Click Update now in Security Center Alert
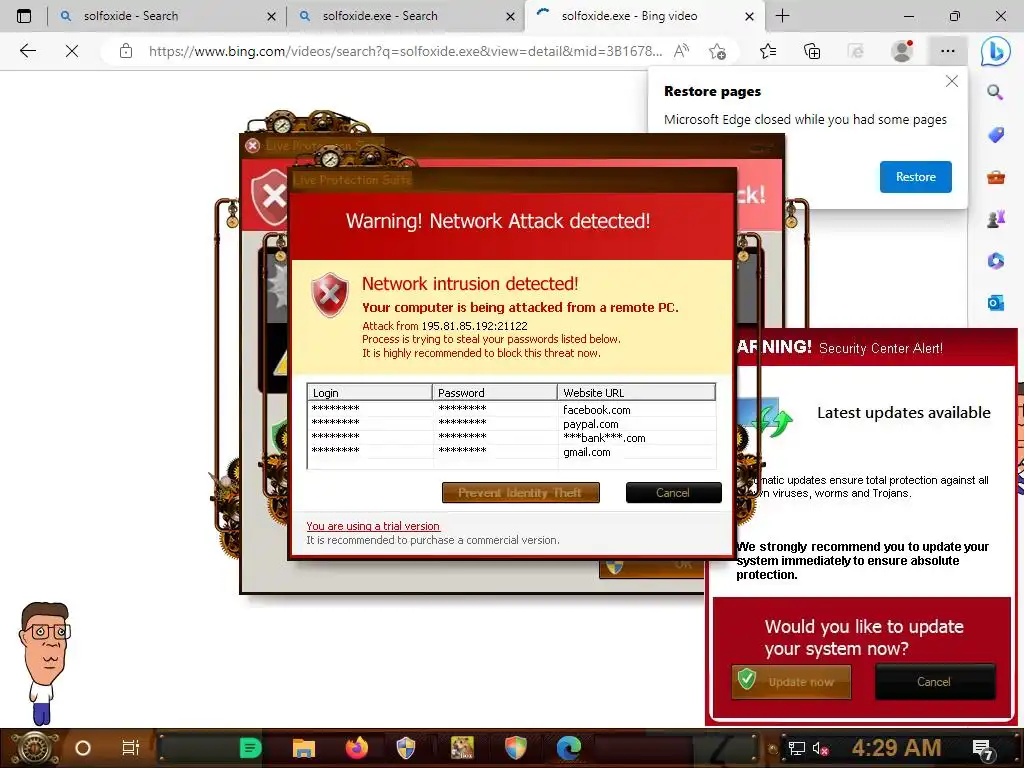 coord(791,682)
